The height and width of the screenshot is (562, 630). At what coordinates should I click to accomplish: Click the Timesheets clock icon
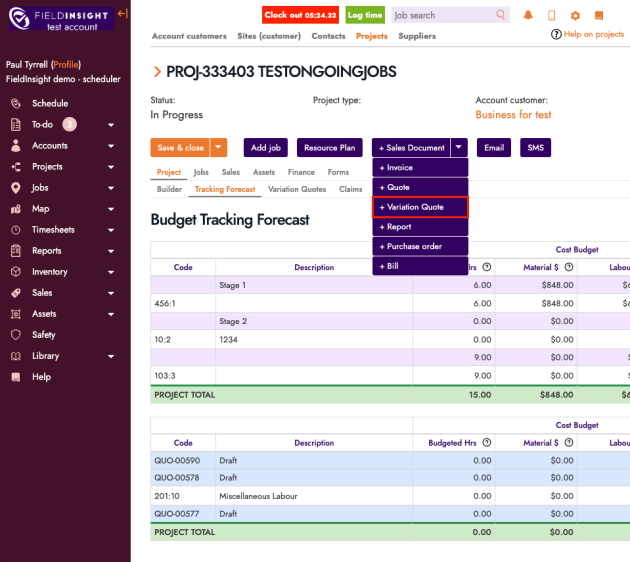pyautogui.click(x=15, y=230)
